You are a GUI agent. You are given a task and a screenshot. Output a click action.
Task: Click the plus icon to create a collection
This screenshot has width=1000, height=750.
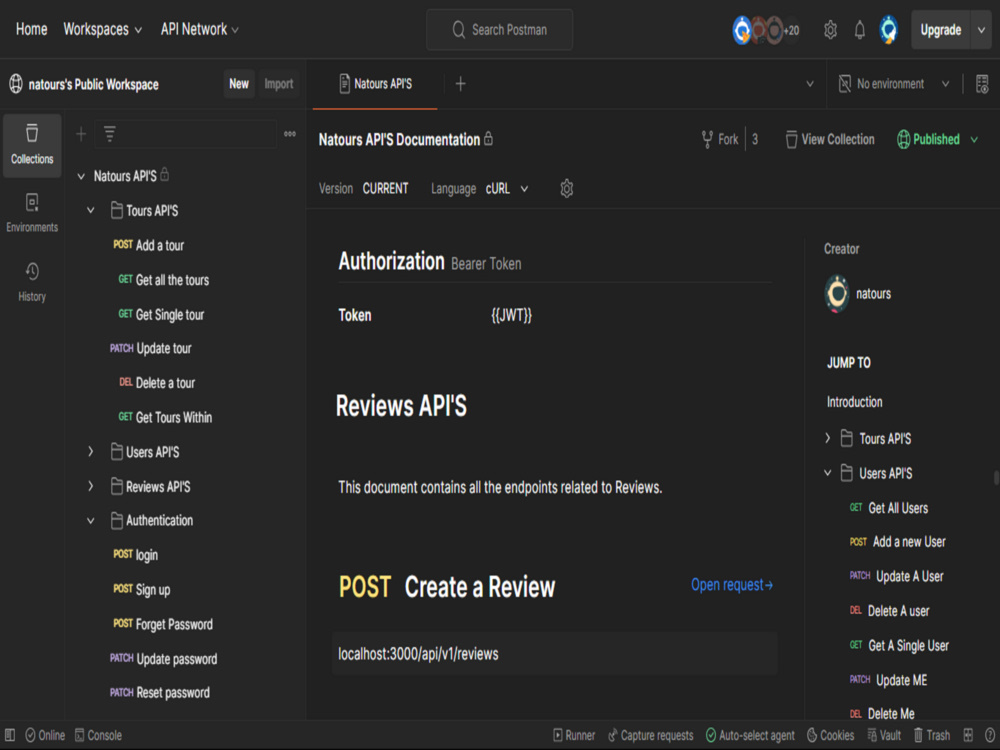pyautogui.click(x=81, y=134)
